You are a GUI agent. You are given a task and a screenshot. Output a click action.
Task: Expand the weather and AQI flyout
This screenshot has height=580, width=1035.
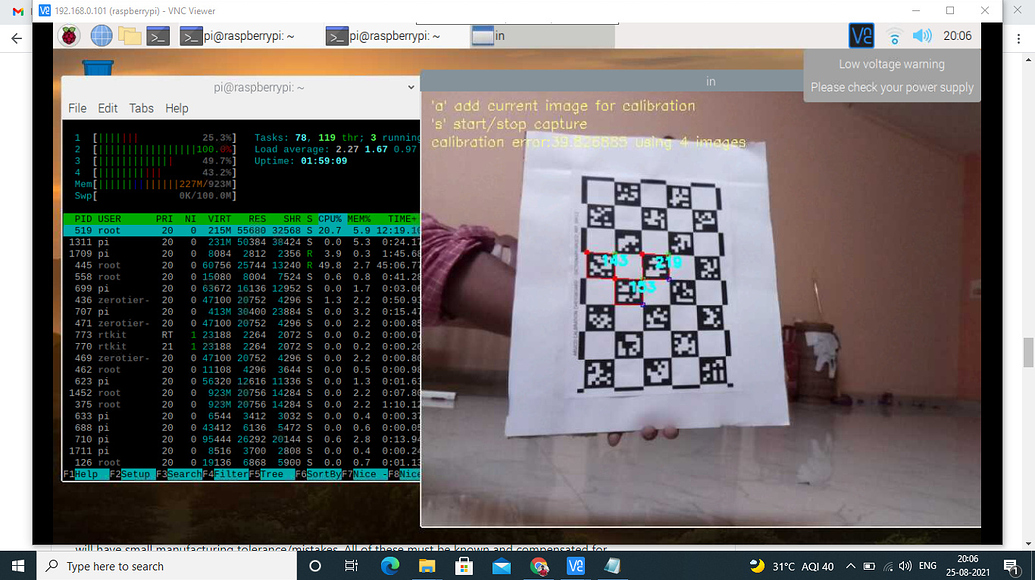tap(793, 567)
